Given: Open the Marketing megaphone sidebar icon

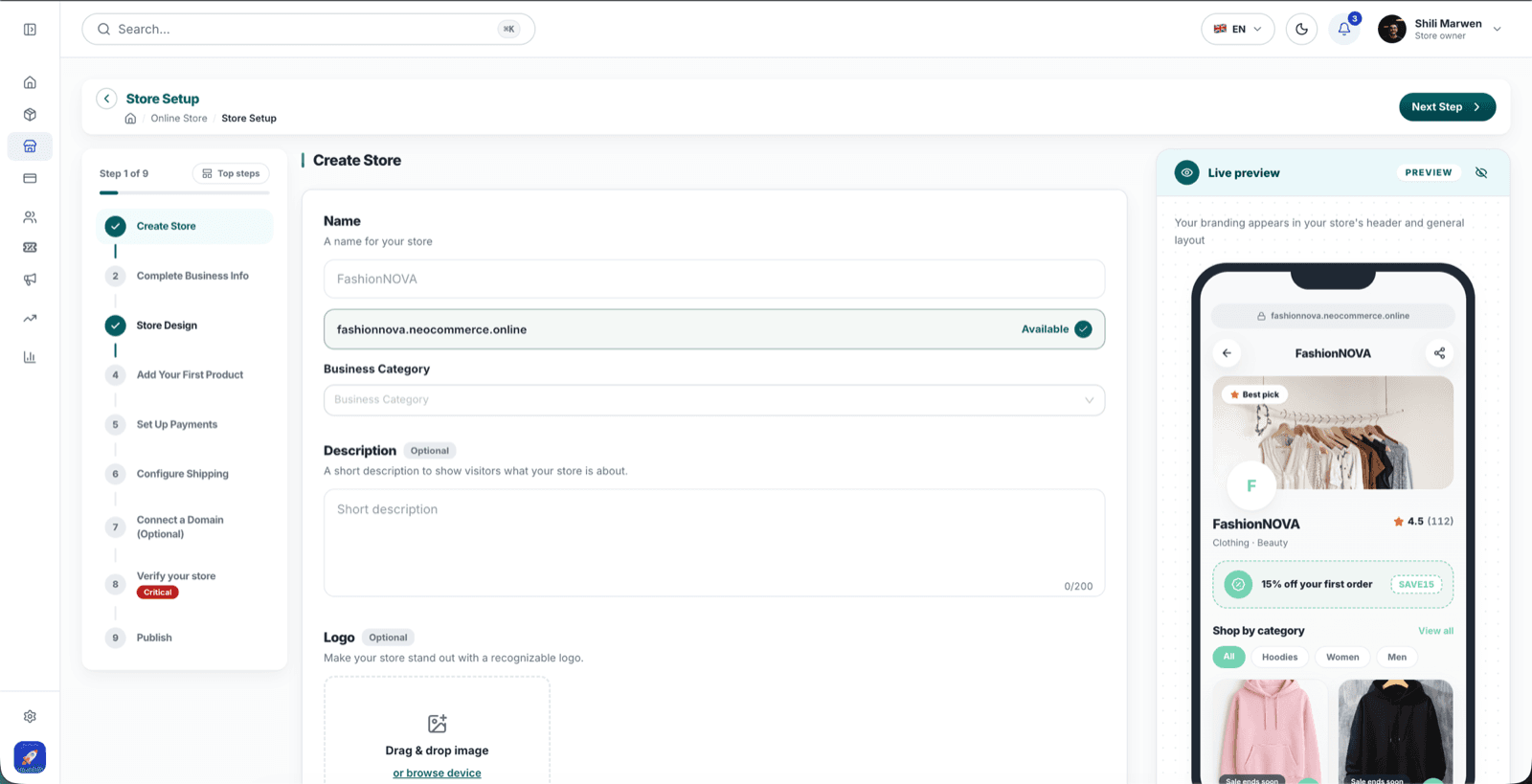Looking at the screenshot, I should pyautogui.click(x=30, y=280).
